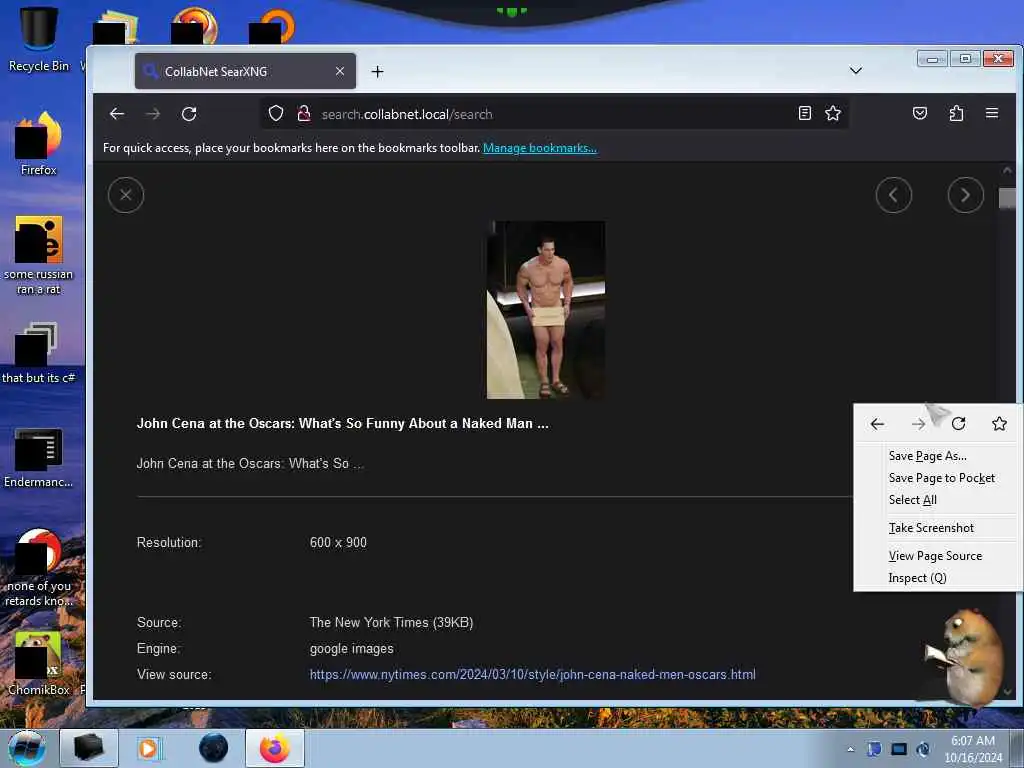Viewport: 1024px width, 768px height.
Task: Choose Select All in context menu
Action: pos(937,500)
